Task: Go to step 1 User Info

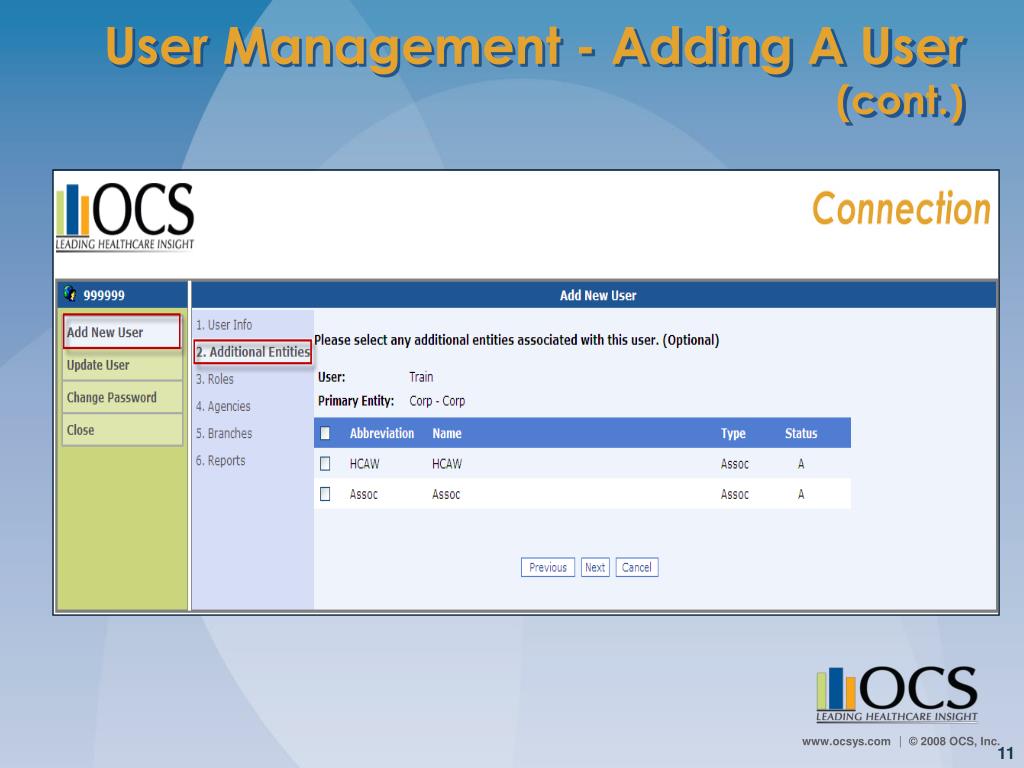Action: pyautogui.click(x=224, y=325)
